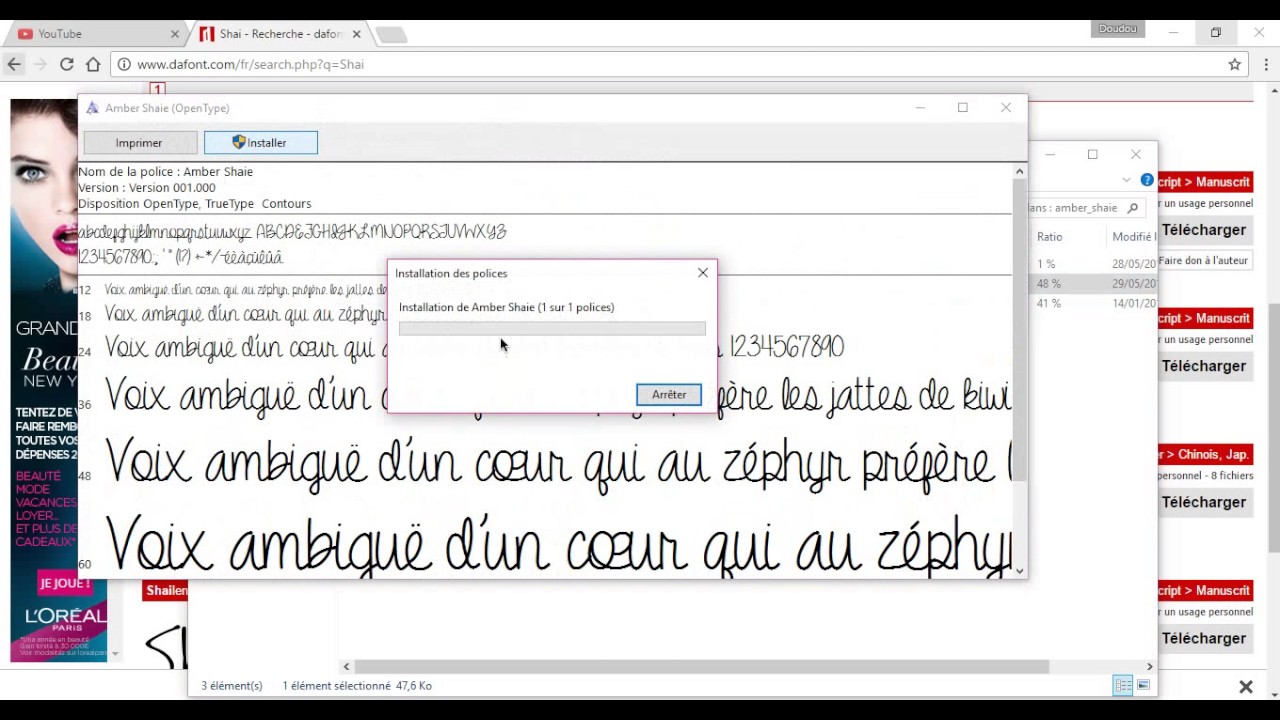
Task: Expand the ribbon chevron in Explorer window
Action: tap(1127, 180)
